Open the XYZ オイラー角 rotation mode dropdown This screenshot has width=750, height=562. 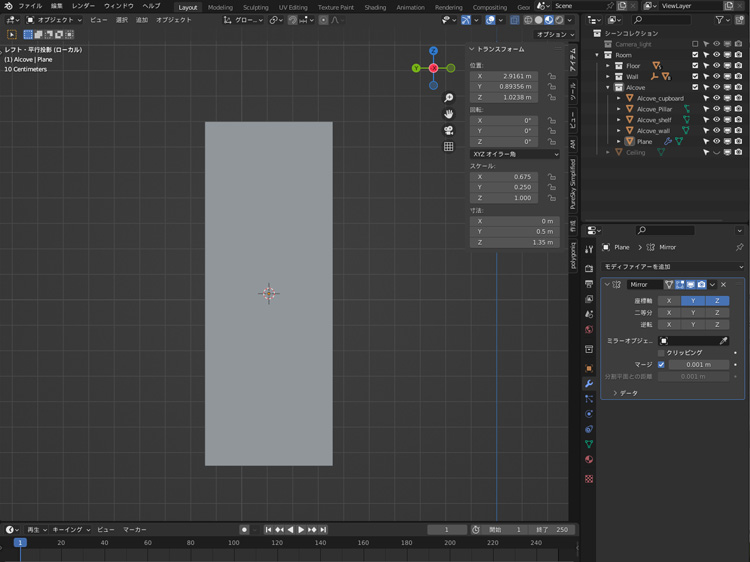(515, 154)
